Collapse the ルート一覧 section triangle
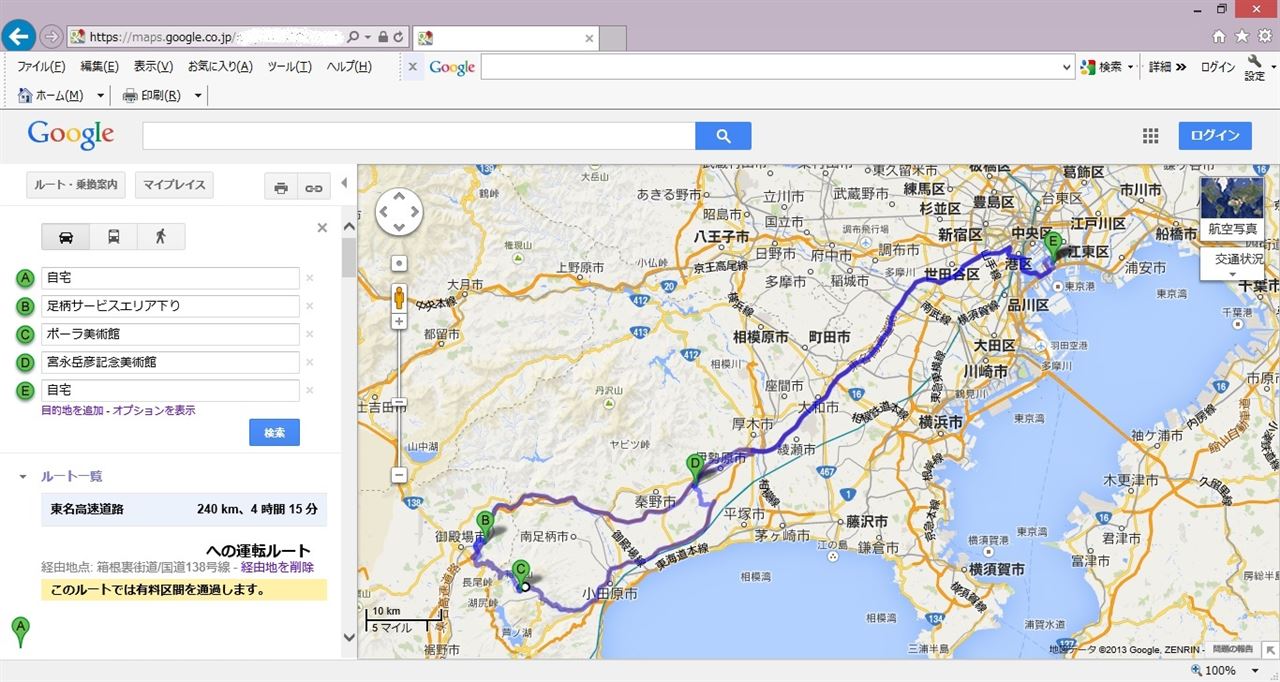Screen dimensions: 1280x682 (x=23, y=477)
